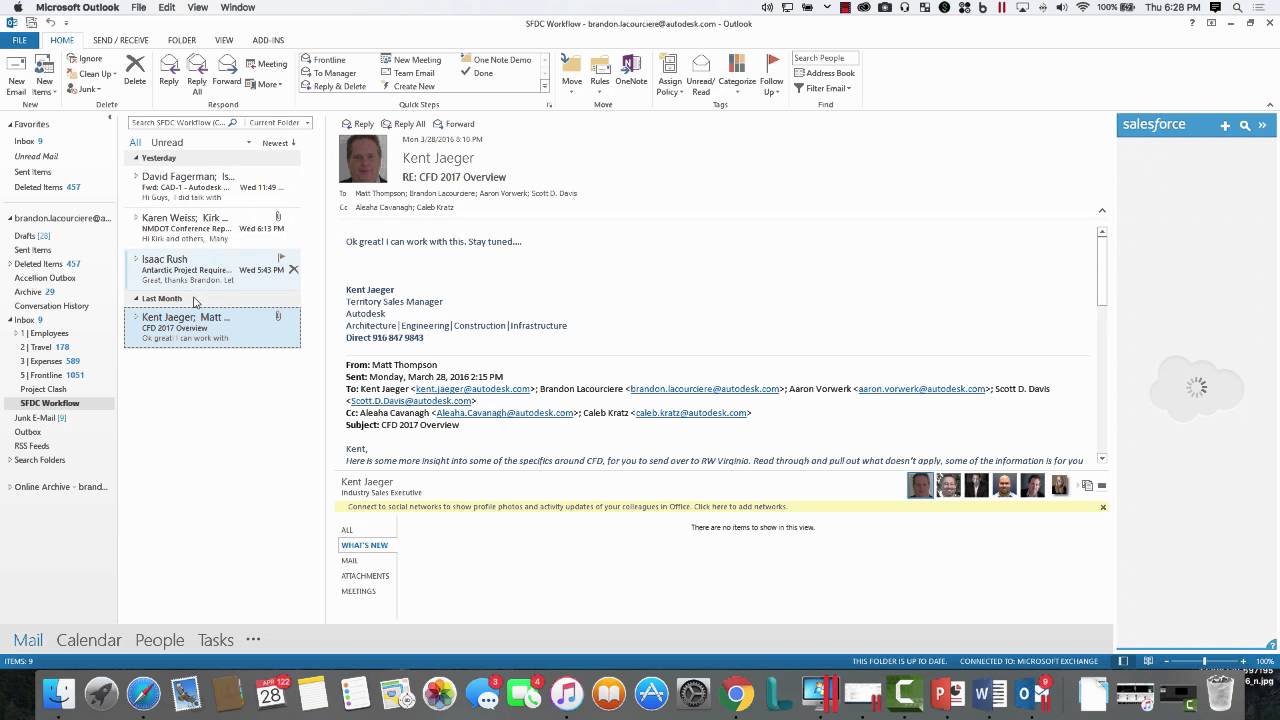Expand the Online Archive tree node
The height and width of the screenshot is (720, 1280).
(x=9, y=487)
